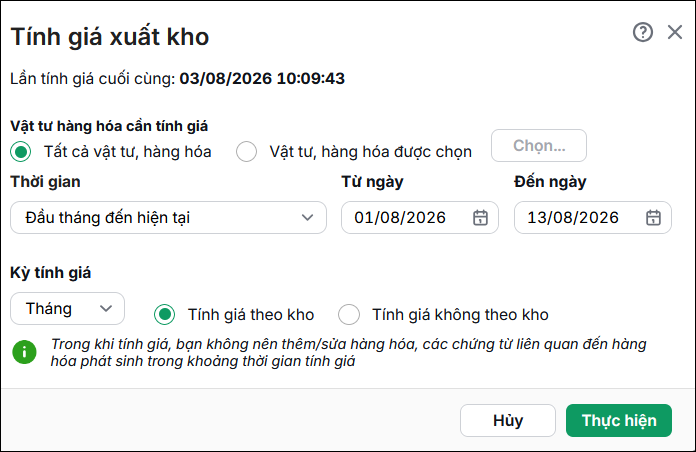The height and width of the screenshot is (452, 696).
Task: Click the Thực hiện button
Action: (x=619, y=420)
